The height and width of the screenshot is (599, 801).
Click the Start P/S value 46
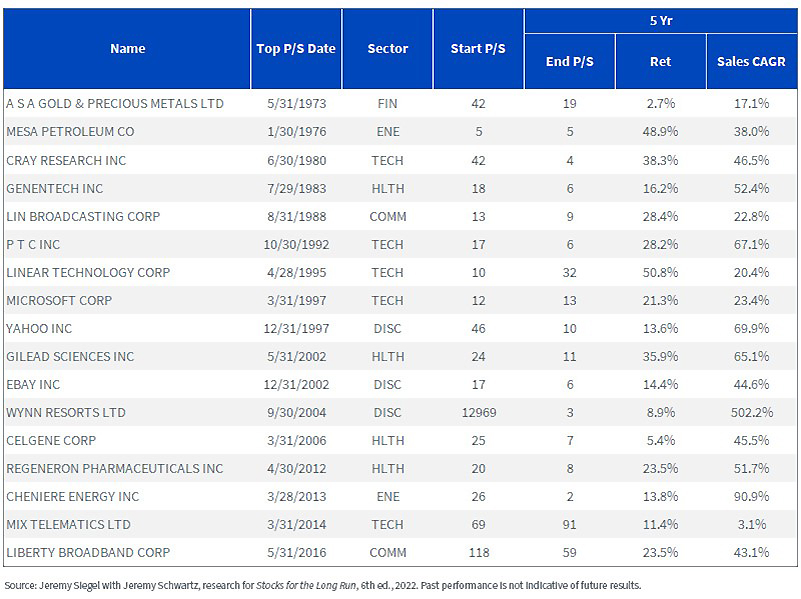tap(478, 329)
